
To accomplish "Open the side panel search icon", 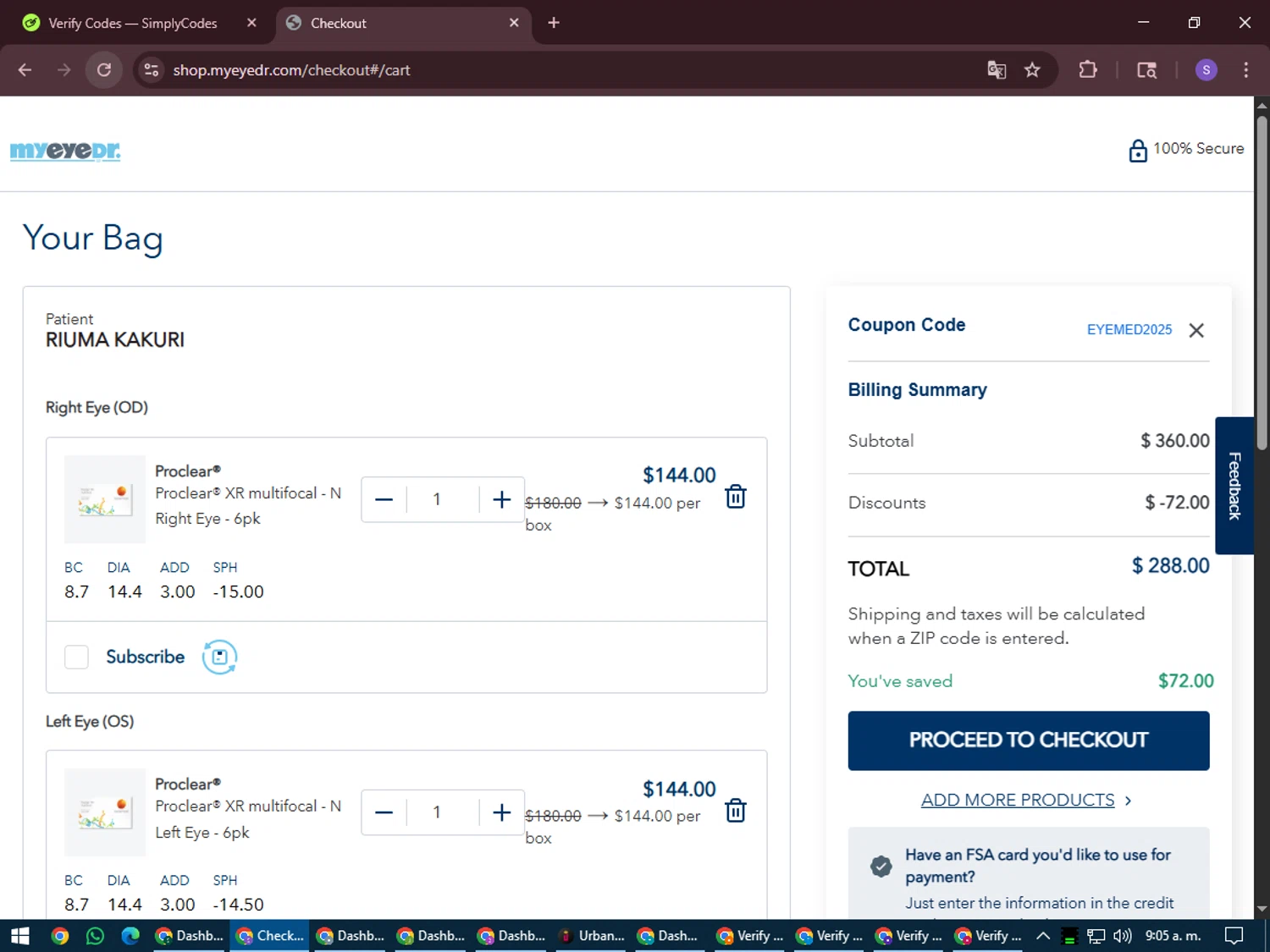I will click(1146, 70).
